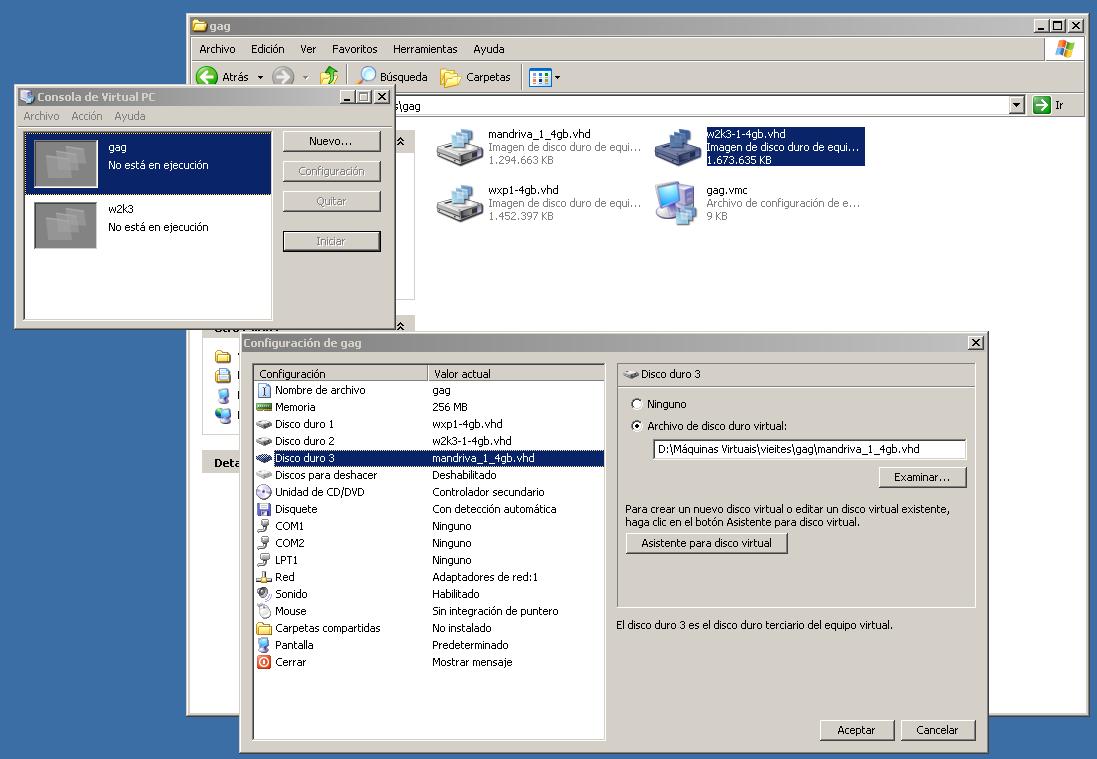Click the green Ir go arrow
Viewport: 1097px width, 759px height.
pyautogui.click(x=1042, y=106)
